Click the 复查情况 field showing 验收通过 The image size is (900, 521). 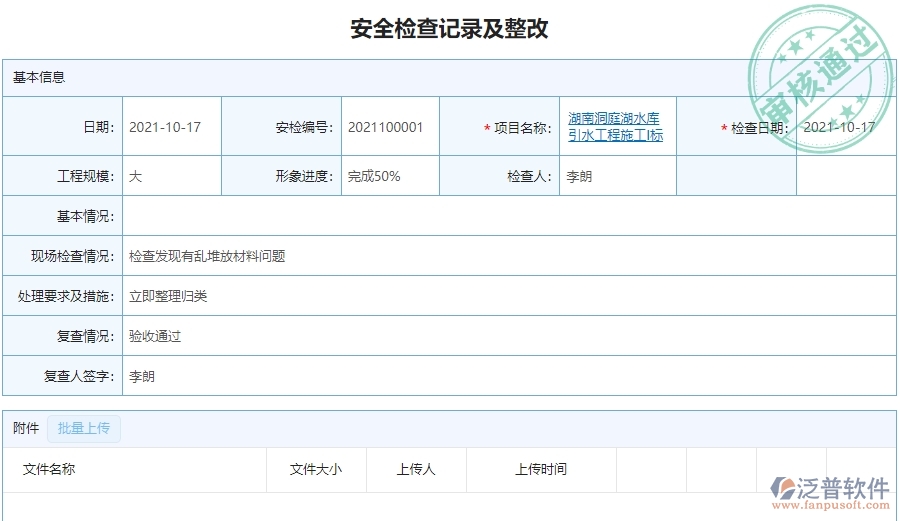[x=508, y=336]
